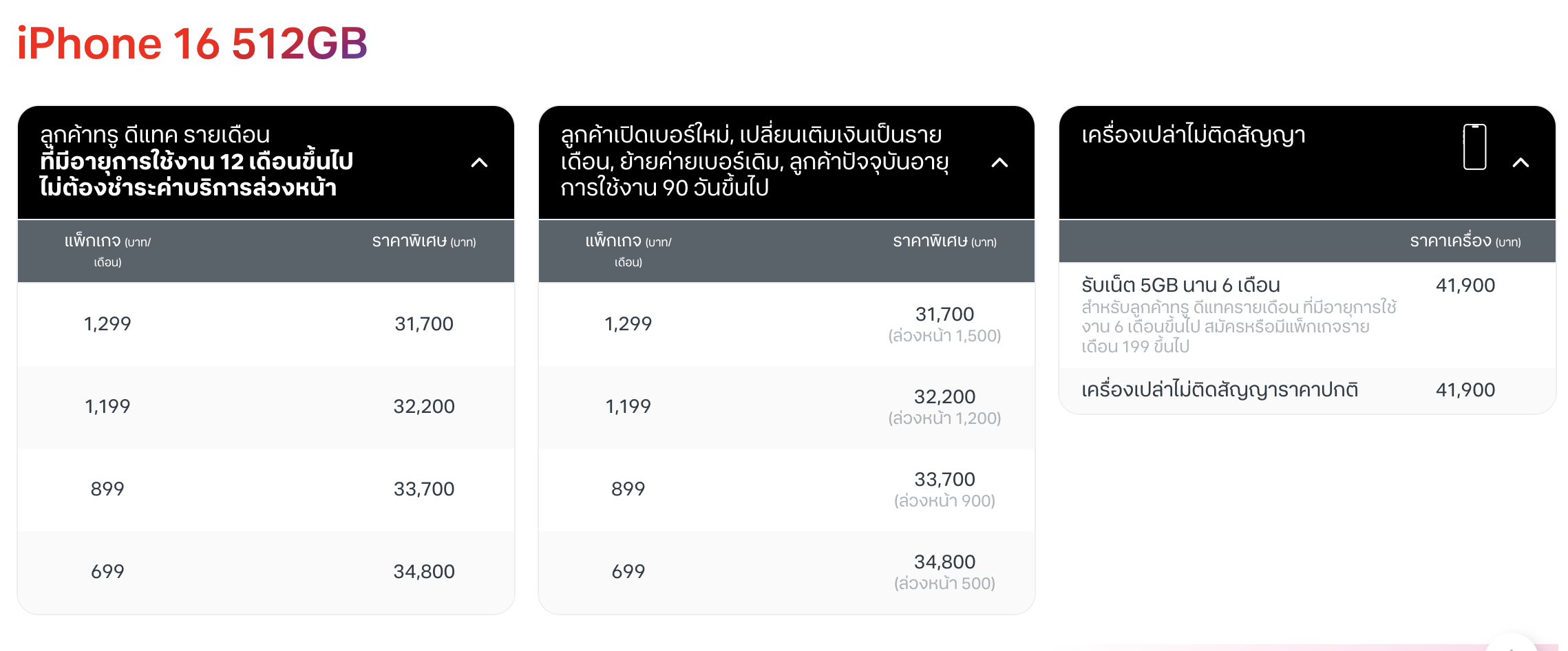Click the iPhone 16 512GB heading
This screenshot has height=651, width=1568.
point(192,43)
